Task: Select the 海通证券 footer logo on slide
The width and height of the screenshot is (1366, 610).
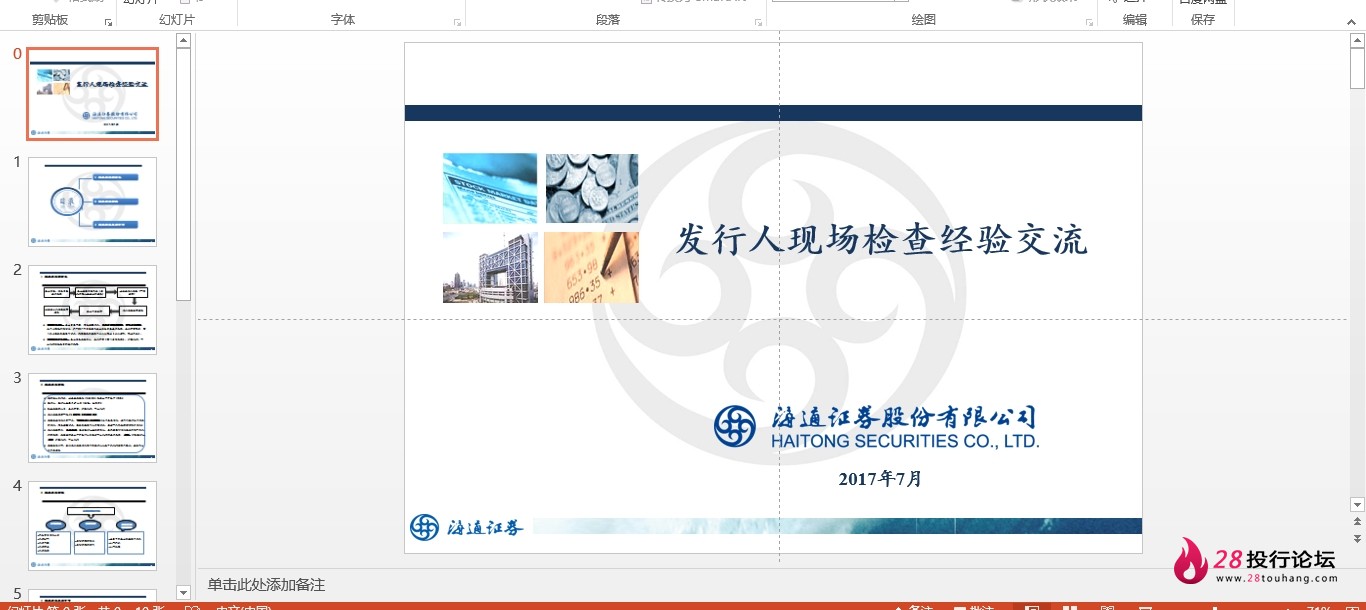Action: point(466,527)
